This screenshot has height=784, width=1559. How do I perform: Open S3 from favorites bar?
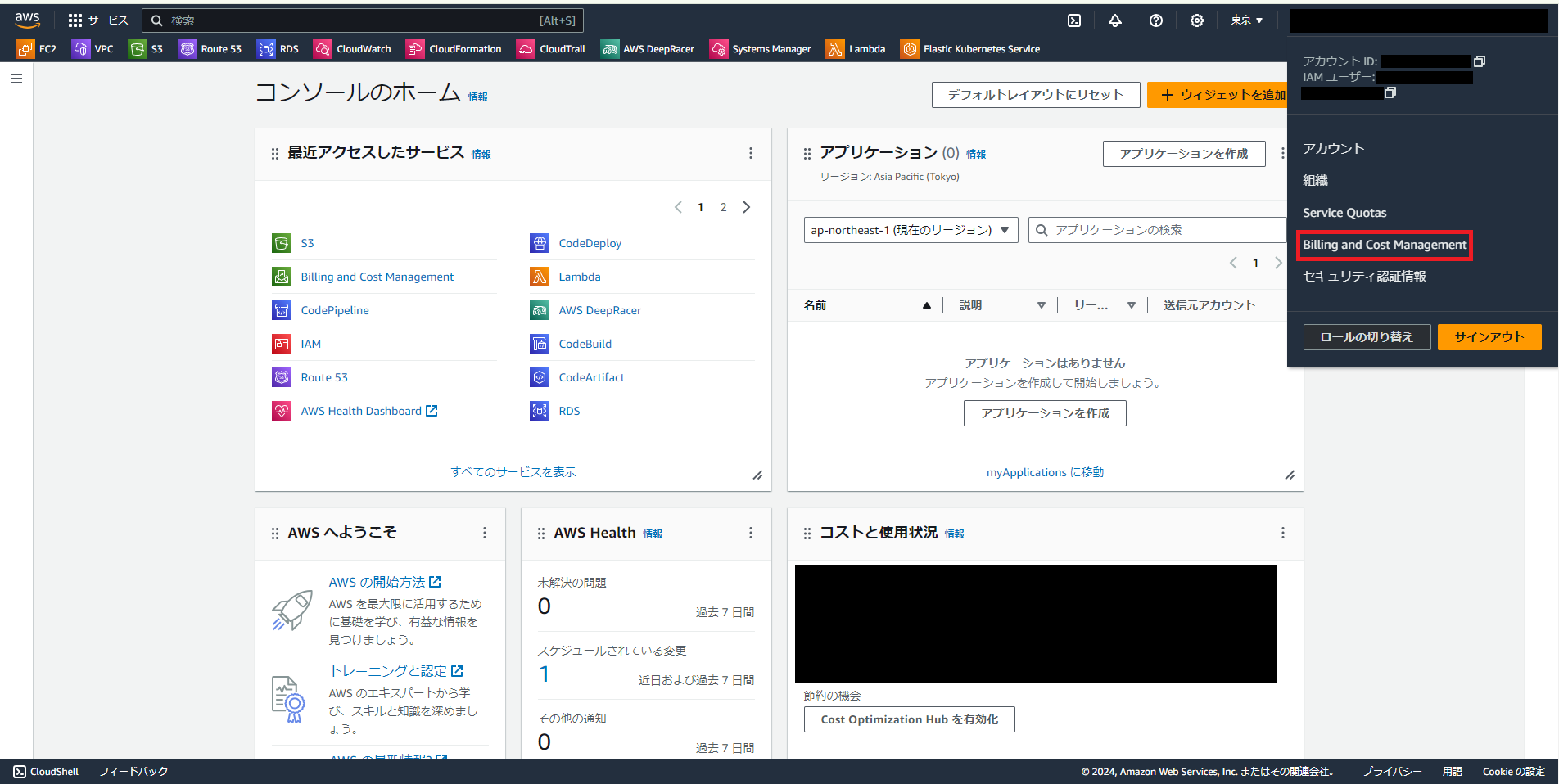pos(146,49)
